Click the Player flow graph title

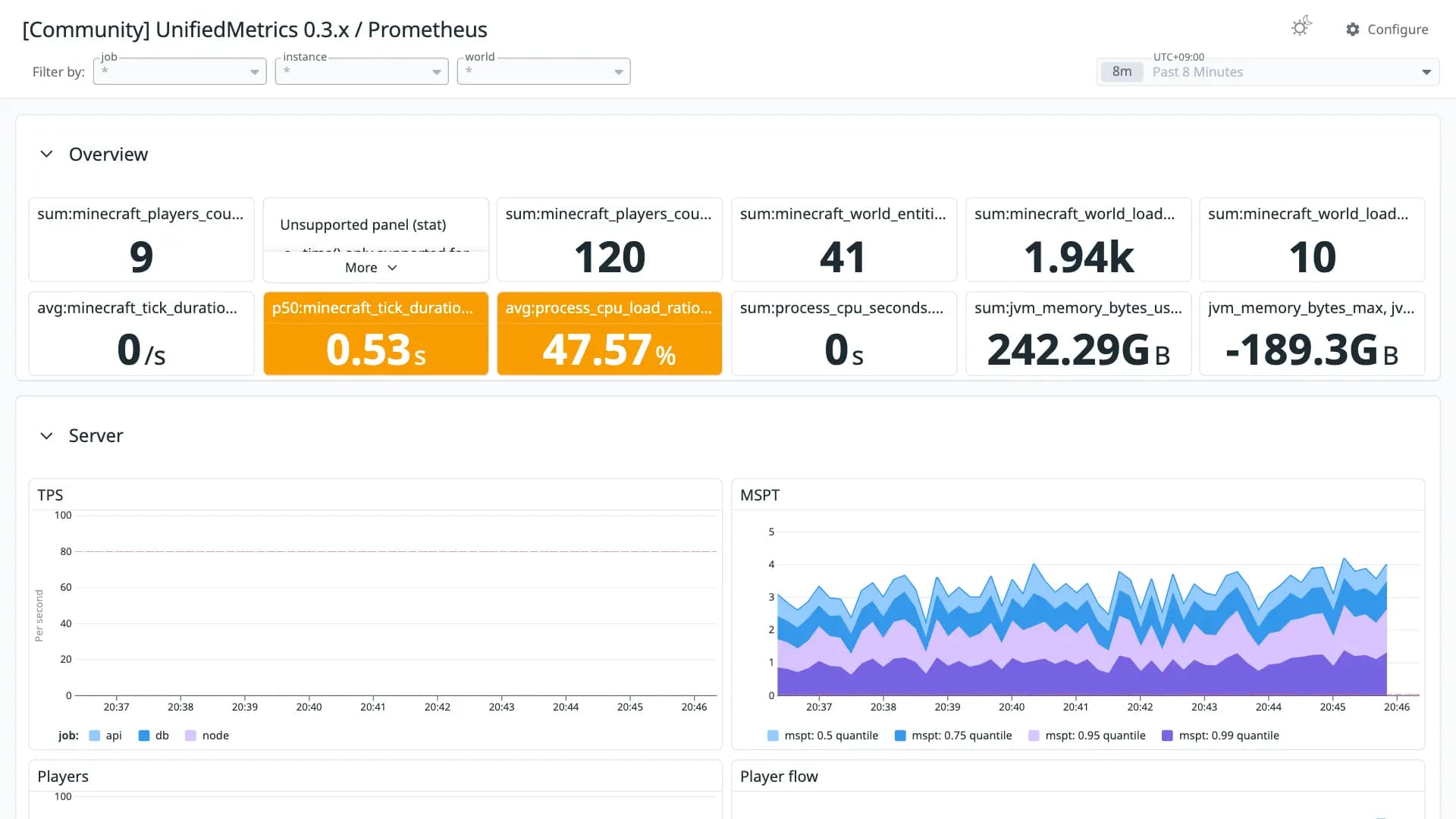pyautogui.click(x=779, y=777)
